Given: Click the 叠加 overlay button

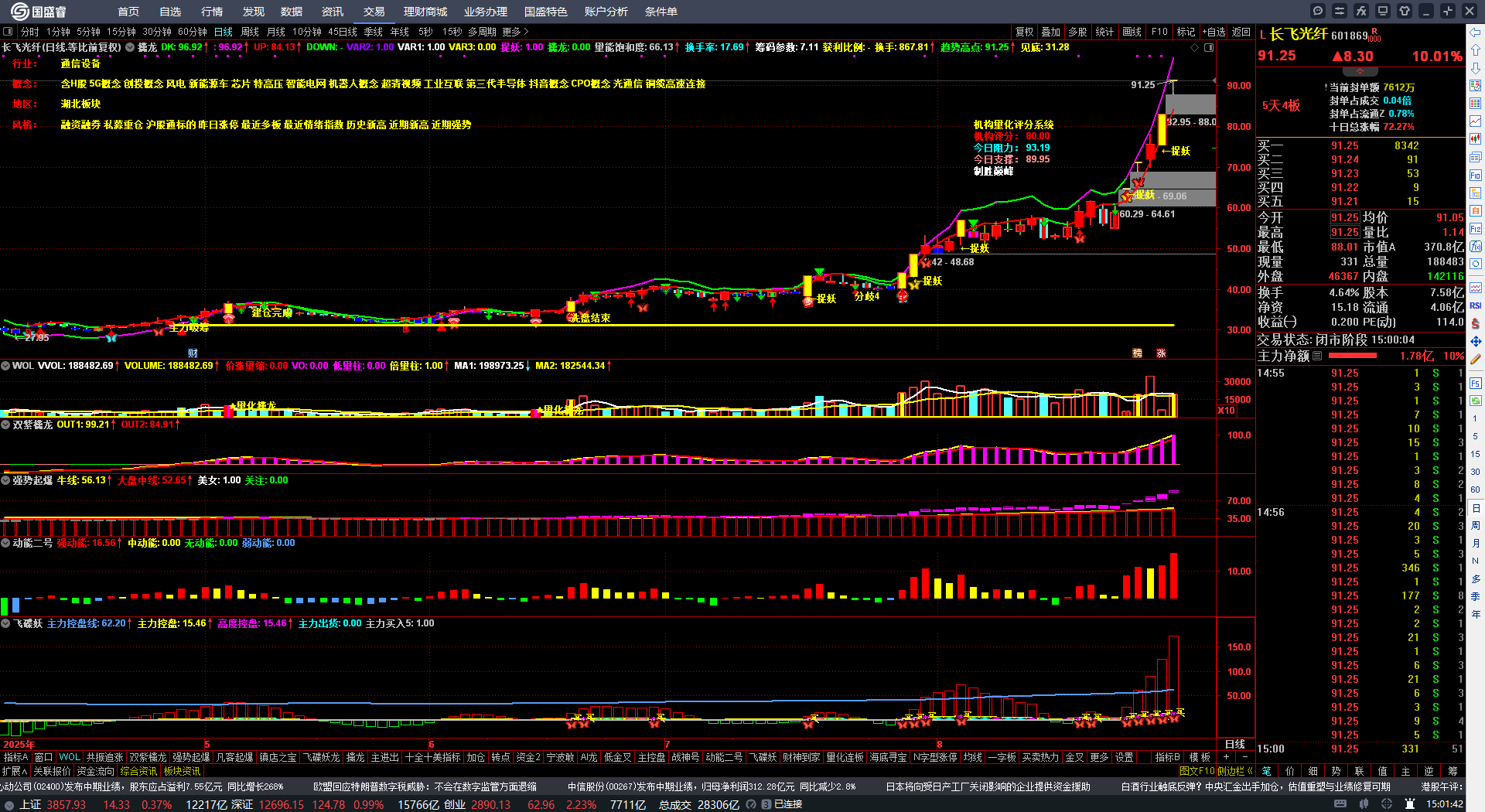Looking at the screenshot, I should (1051, 32).
